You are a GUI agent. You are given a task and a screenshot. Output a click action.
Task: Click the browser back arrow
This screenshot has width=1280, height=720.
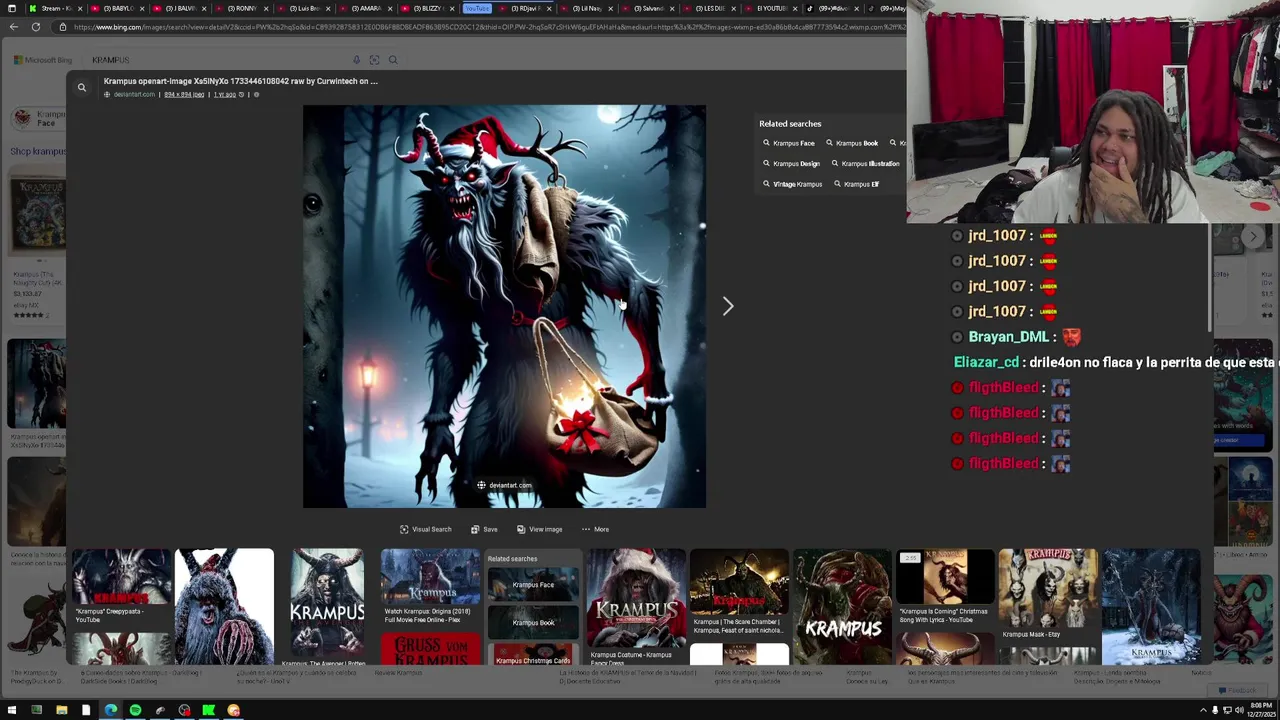[13, 27]
